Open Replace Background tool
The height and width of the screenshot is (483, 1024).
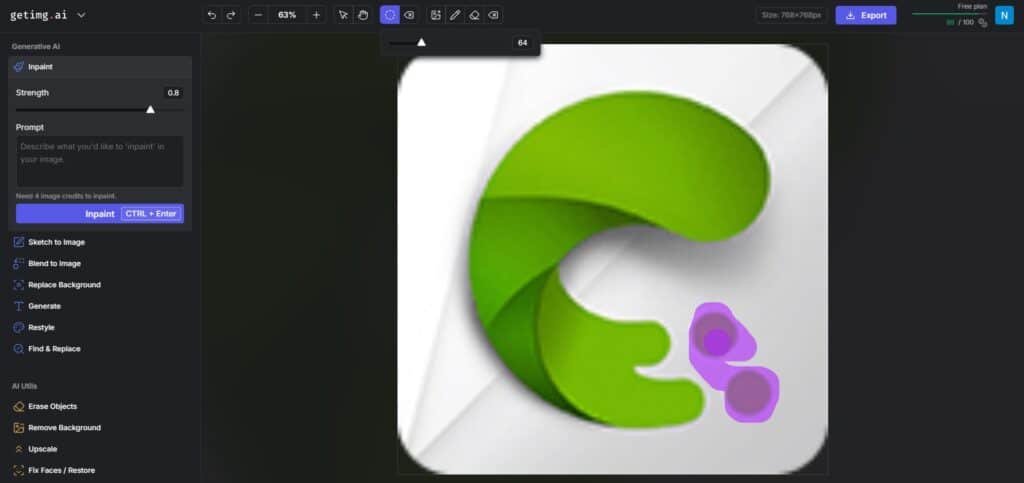tap(64, 285)
